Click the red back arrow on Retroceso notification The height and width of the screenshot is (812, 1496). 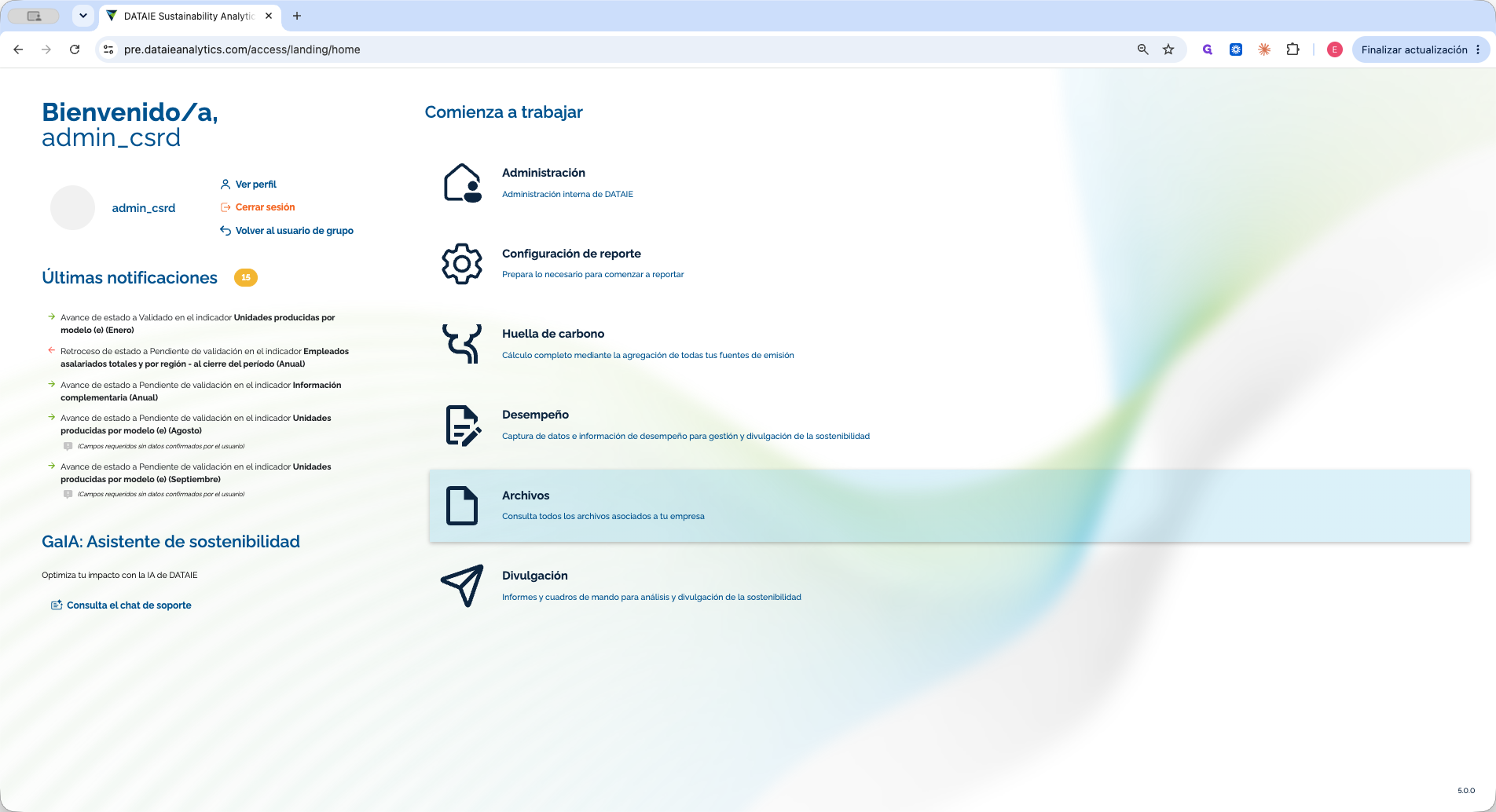pyautogui.click(x=52, y=351)
